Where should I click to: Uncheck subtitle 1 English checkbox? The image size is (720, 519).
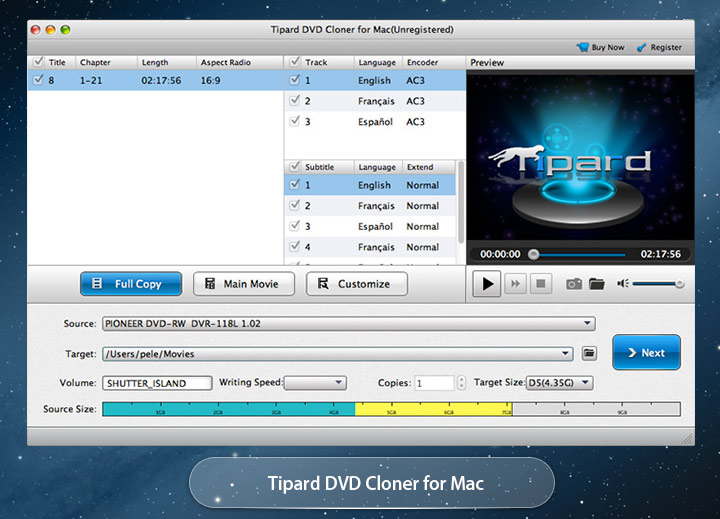(x=295, y=184)
